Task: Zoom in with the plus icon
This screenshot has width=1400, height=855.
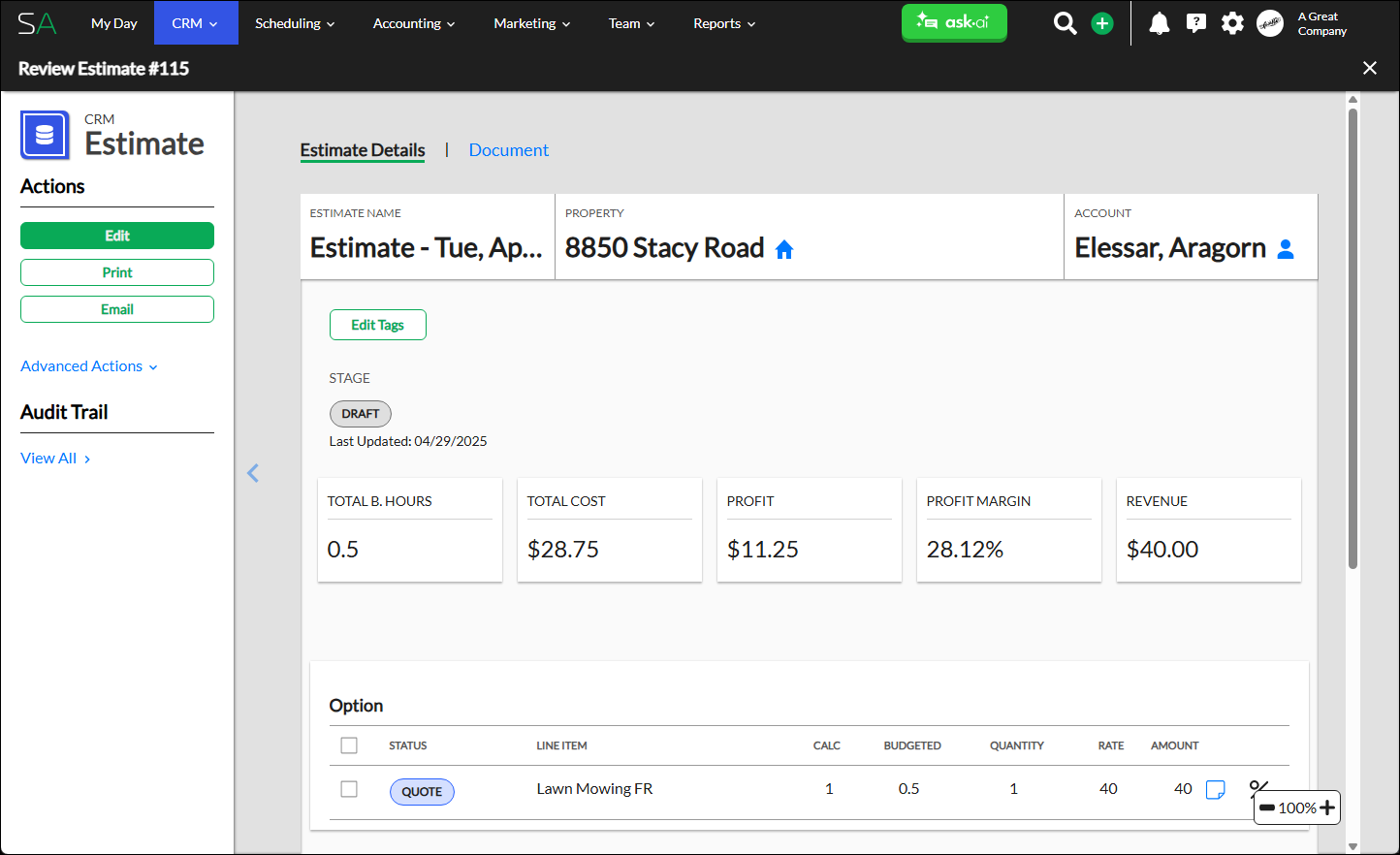Action: [1327, 807]
